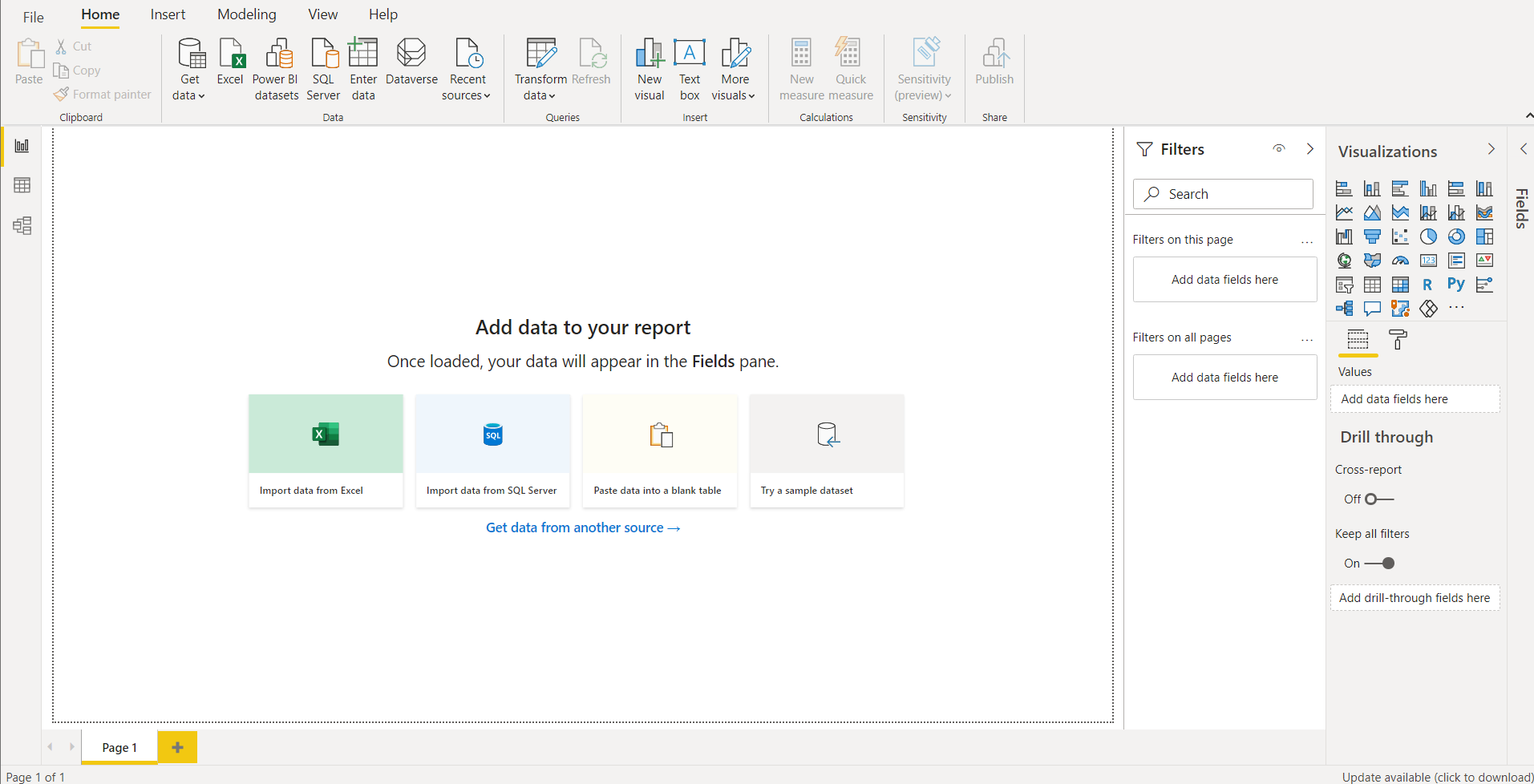Select the Python visual

[x=1456, y=285]
